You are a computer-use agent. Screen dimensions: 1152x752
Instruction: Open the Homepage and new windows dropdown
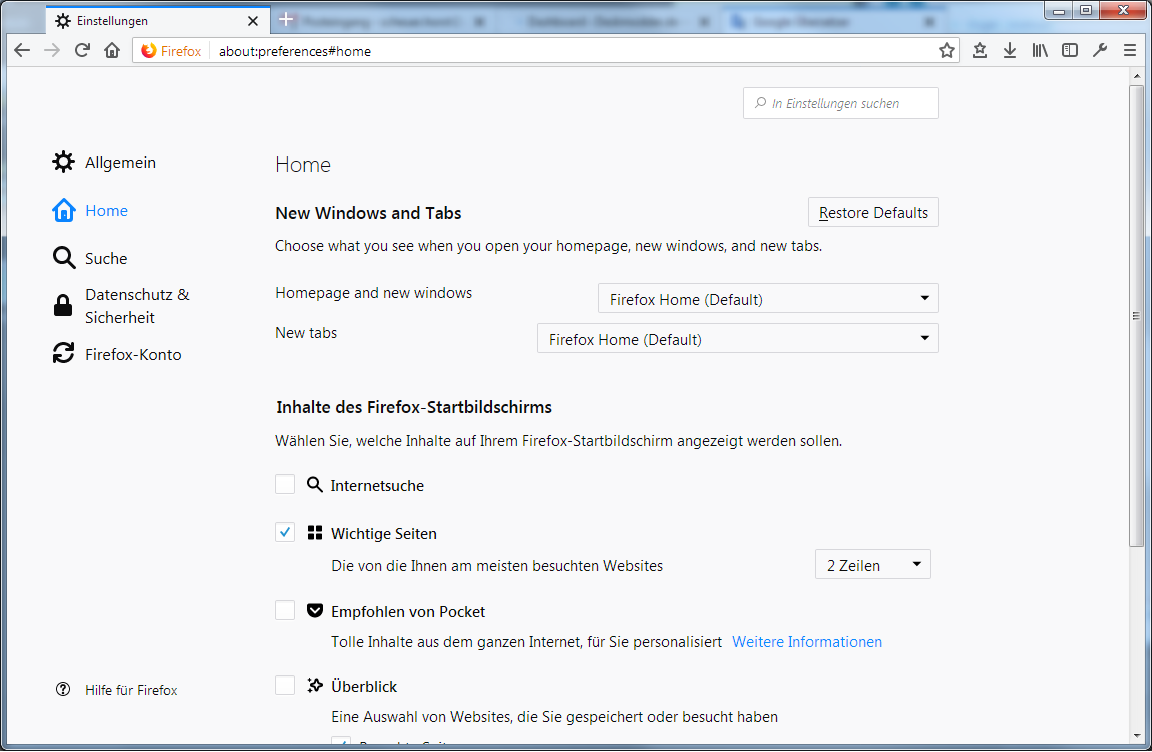tap(768, 298)
